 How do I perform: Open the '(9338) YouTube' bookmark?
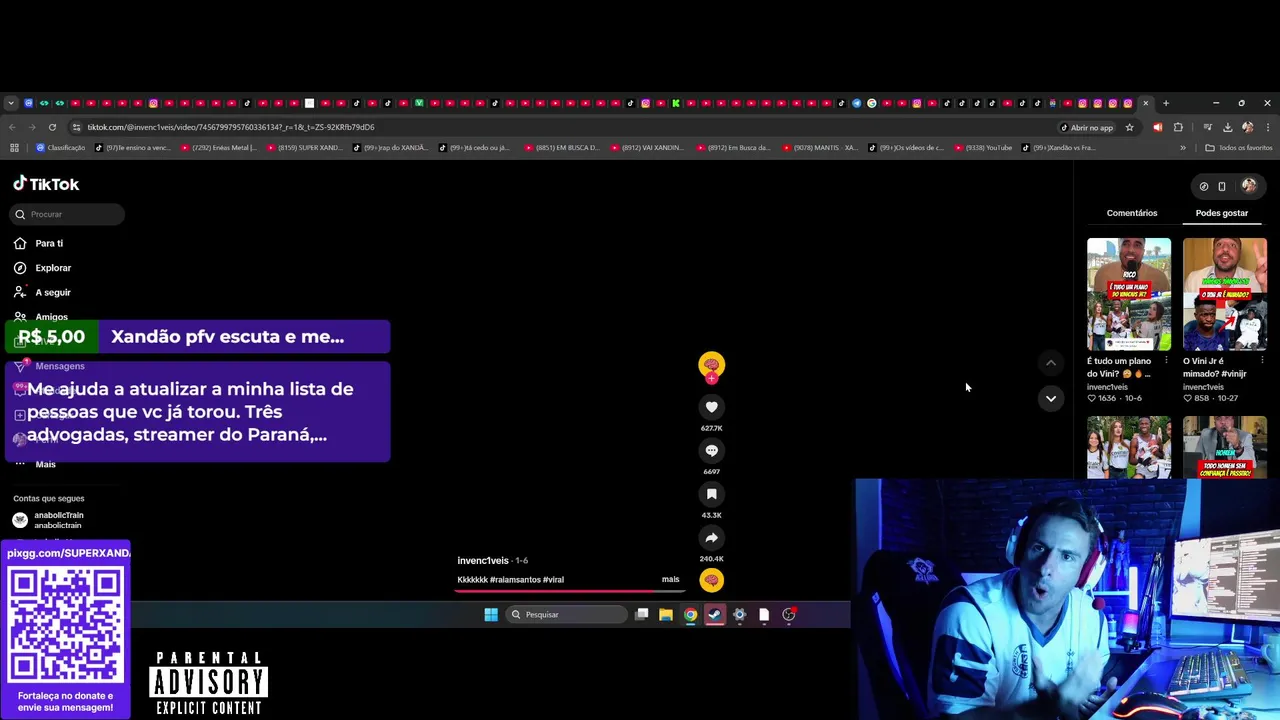coord(983,148)
